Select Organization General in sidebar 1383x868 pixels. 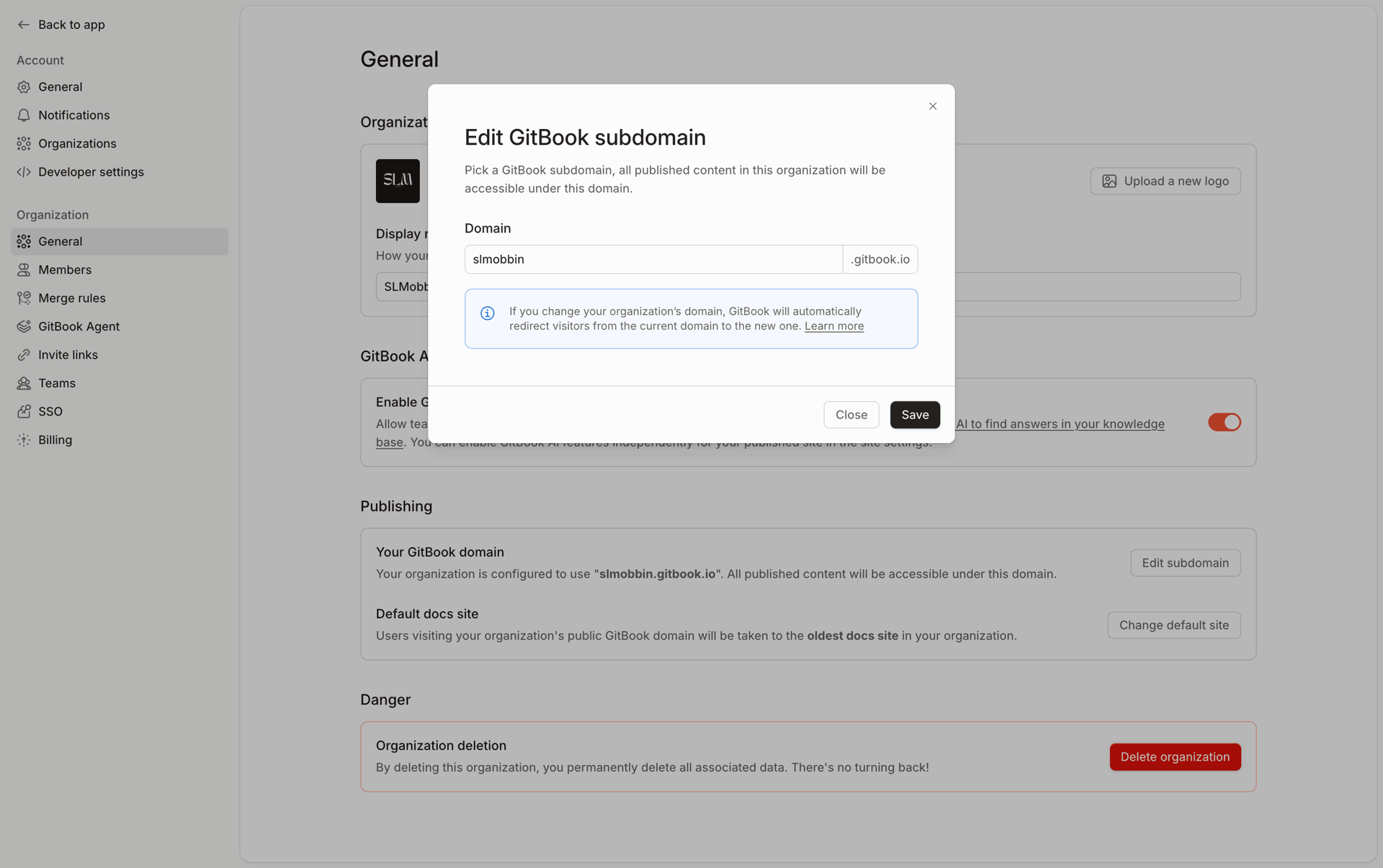tap(120, 241)
